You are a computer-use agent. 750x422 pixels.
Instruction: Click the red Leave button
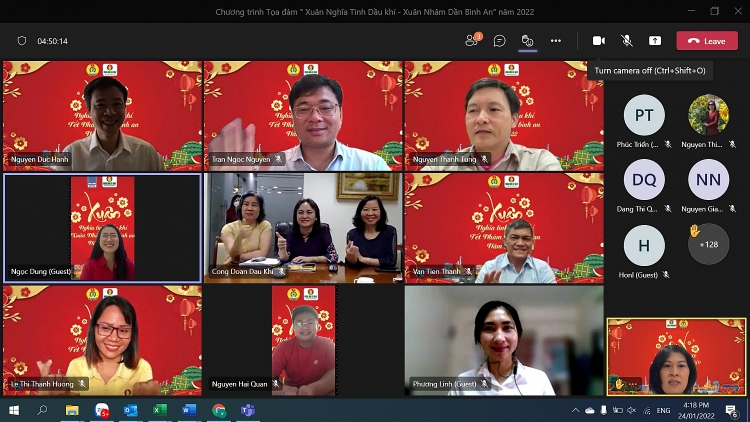point(707,41)
